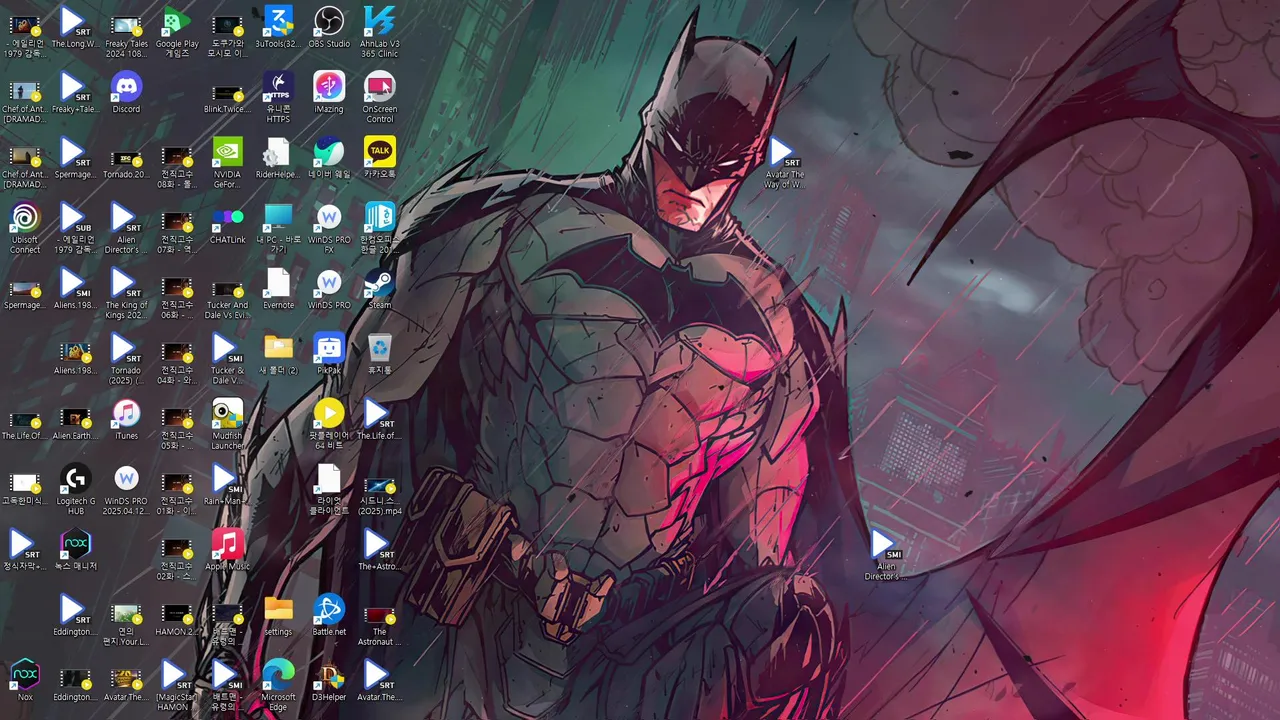Select the The+Astro SRT subtitle file
Viewport: 1280px width, 720px height.
380,550
